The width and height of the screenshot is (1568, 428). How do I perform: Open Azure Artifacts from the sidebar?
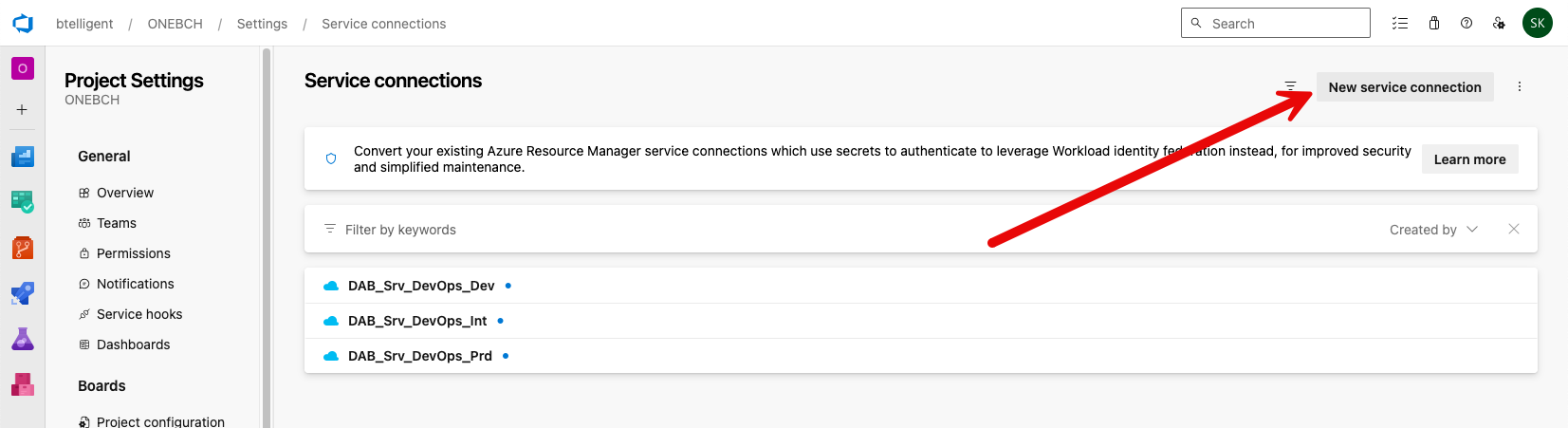pos(23,384)
